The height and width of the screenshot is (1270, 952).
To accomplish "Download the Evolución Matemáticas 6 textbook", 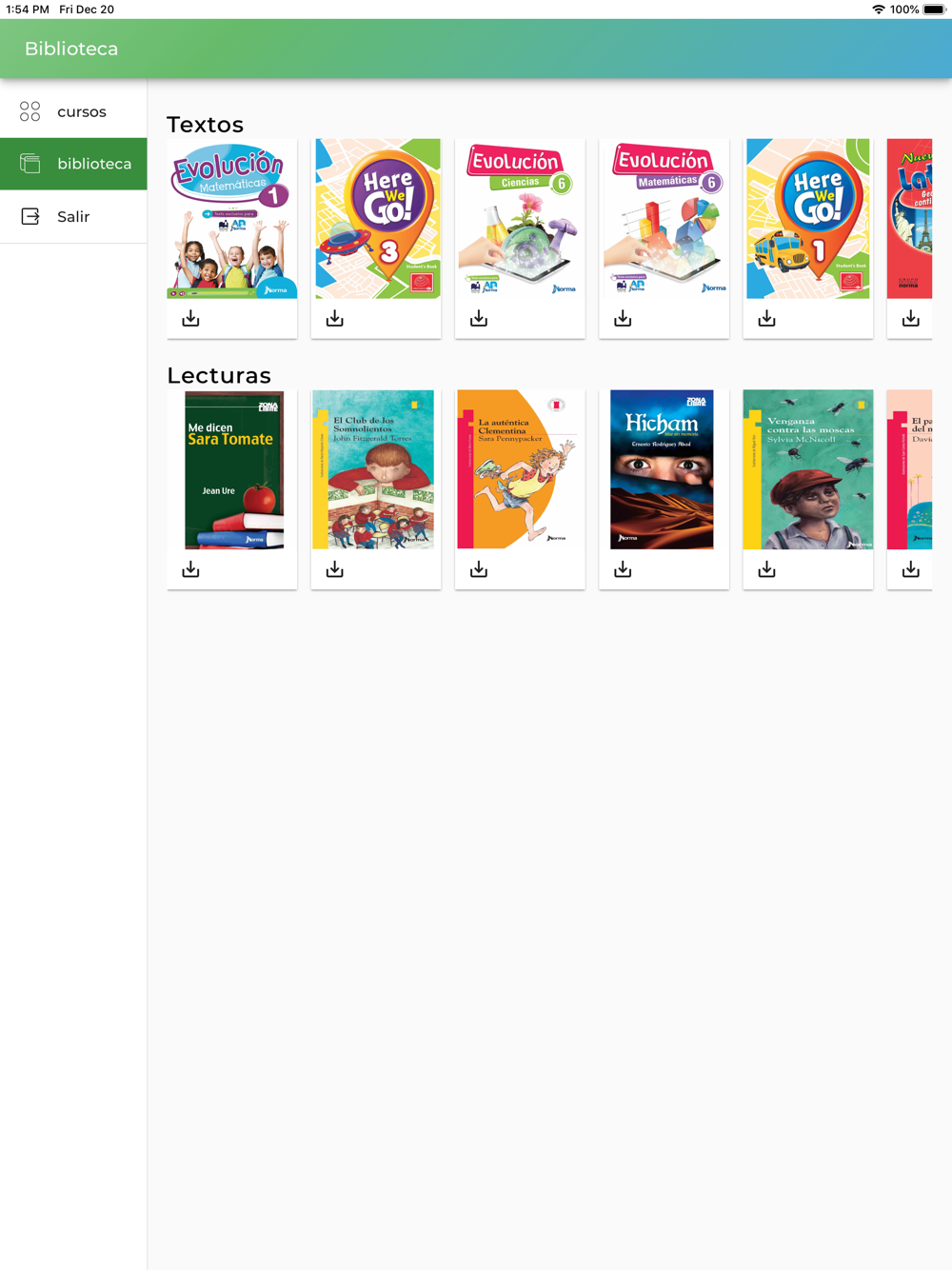I will (623, 319).
